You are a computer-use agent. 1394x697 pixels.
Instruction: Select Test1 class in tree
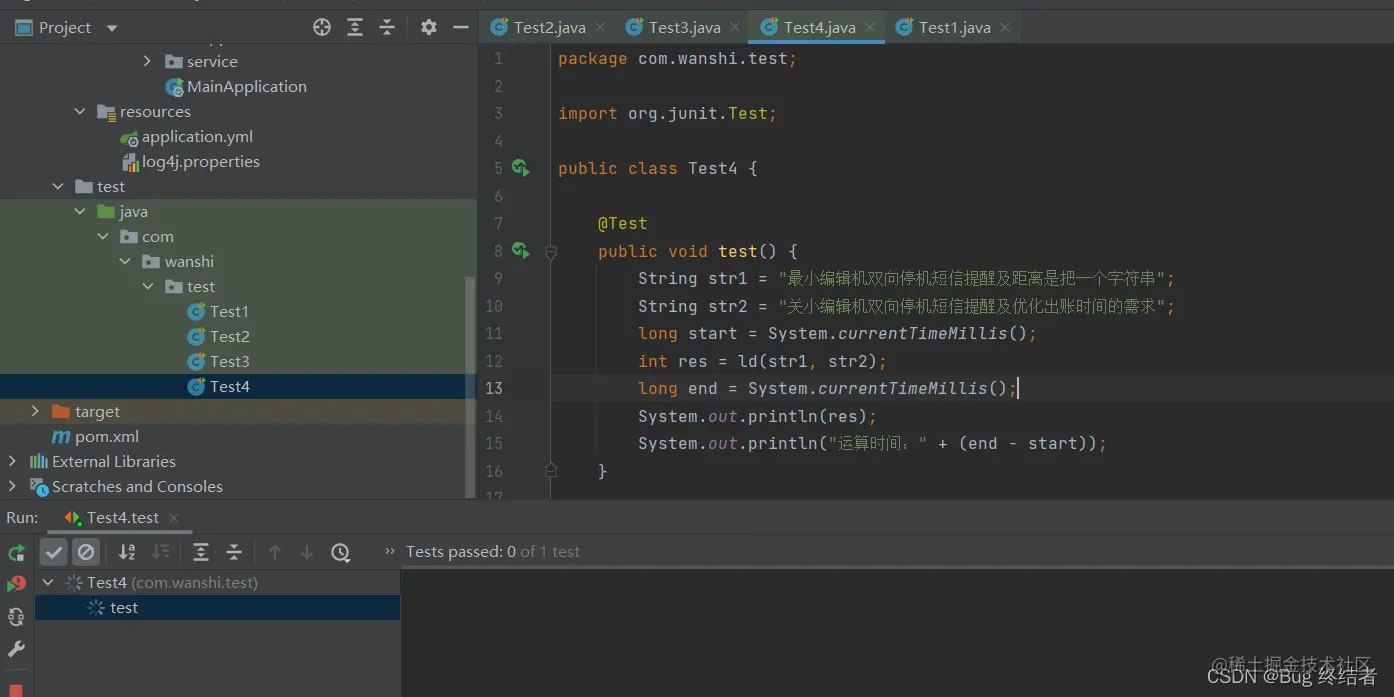click(229, 312)
